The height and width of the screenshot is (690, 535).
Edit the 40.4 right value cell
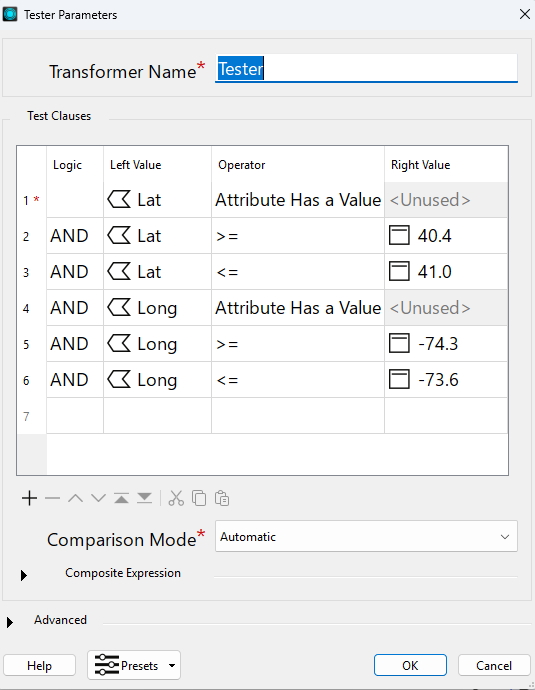tap(446, 236)
